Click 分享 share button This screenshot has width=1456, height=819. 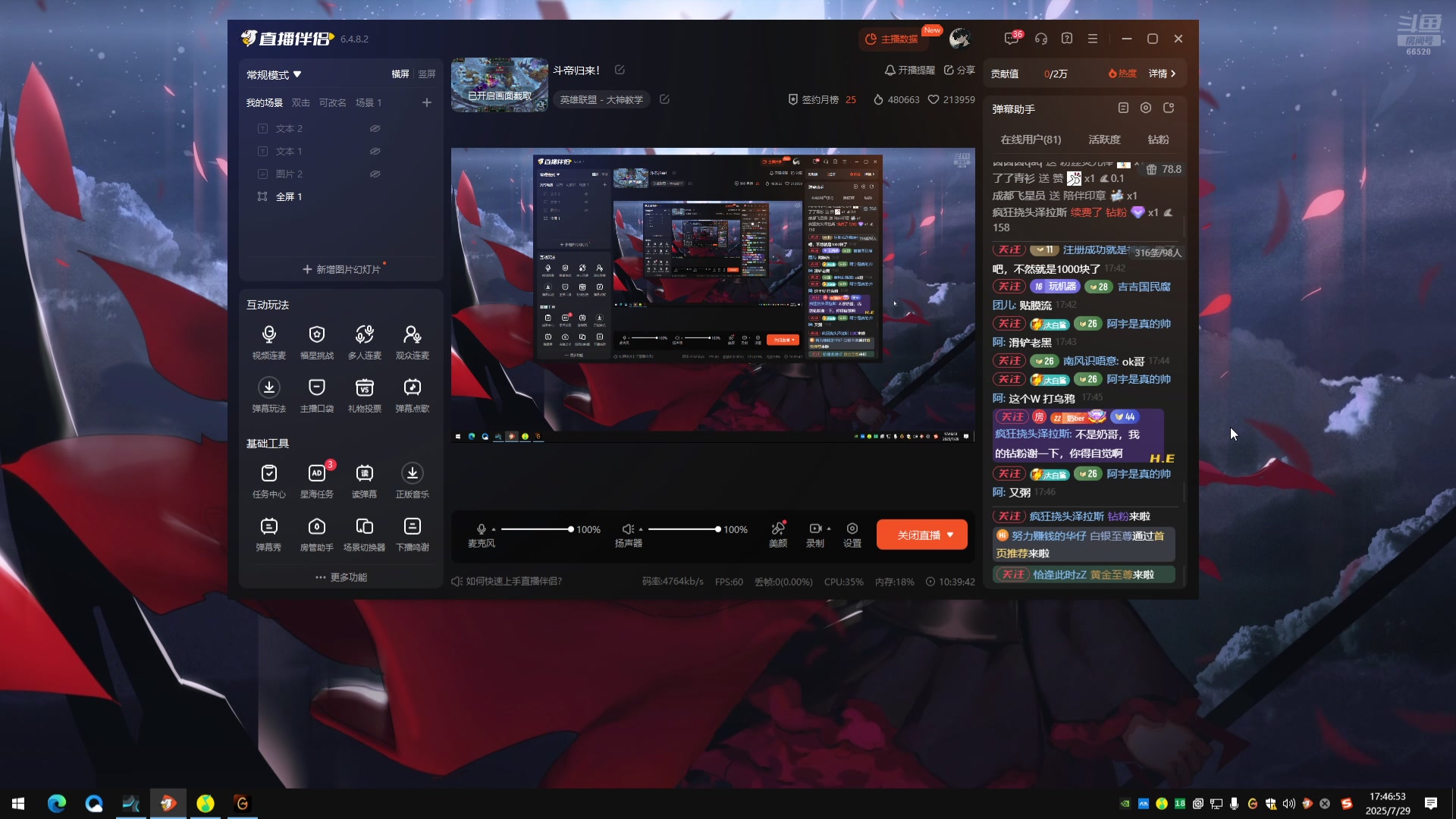959,70
